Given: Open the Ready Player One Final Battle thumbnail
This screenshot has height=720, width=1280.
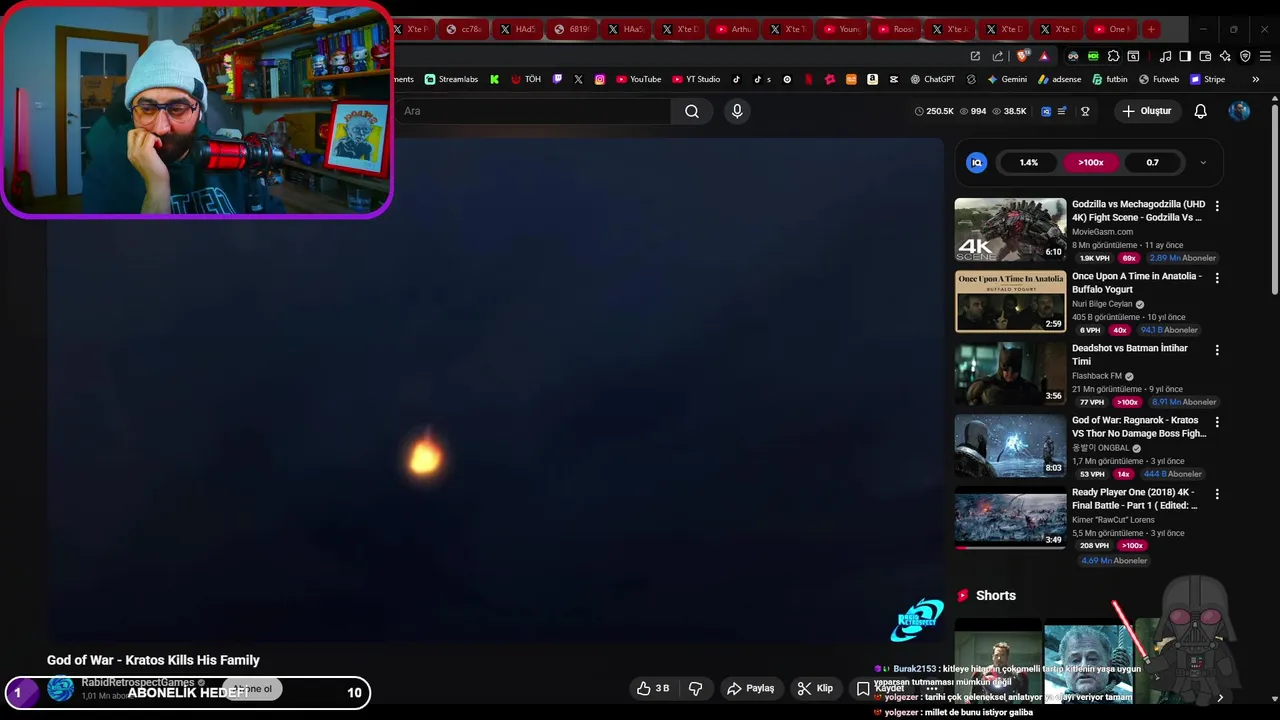Looking at the screenshot, I should (x=1010, y=517).
